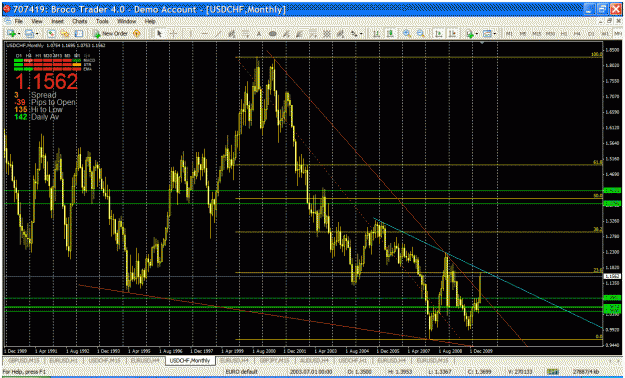Switch to M30 timeframe
Screen dimensions: 625x378
550,34
